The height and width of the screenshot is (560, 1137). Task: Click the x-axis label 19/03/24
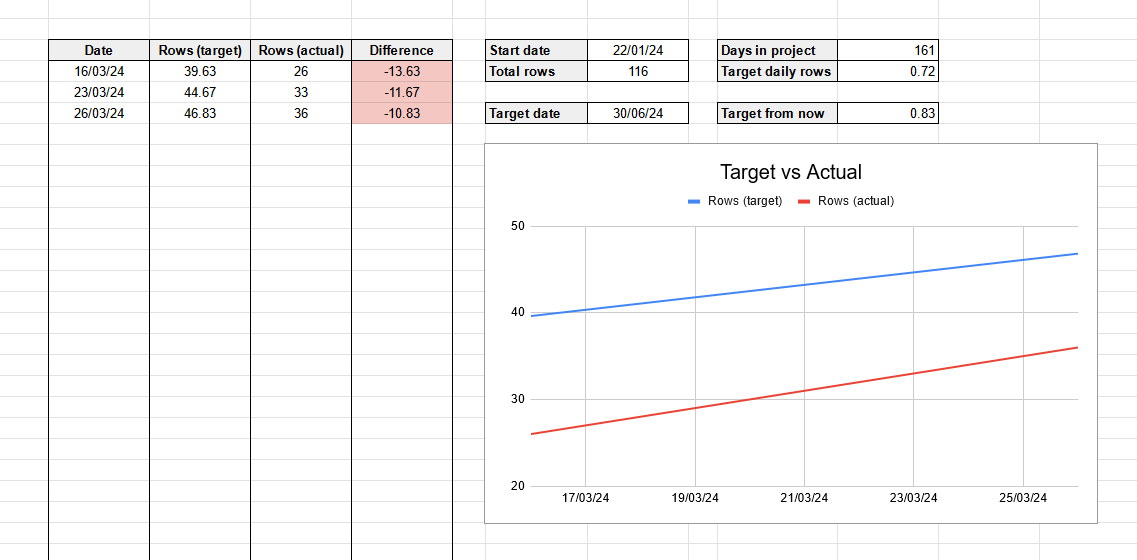[x=695, y=498]
